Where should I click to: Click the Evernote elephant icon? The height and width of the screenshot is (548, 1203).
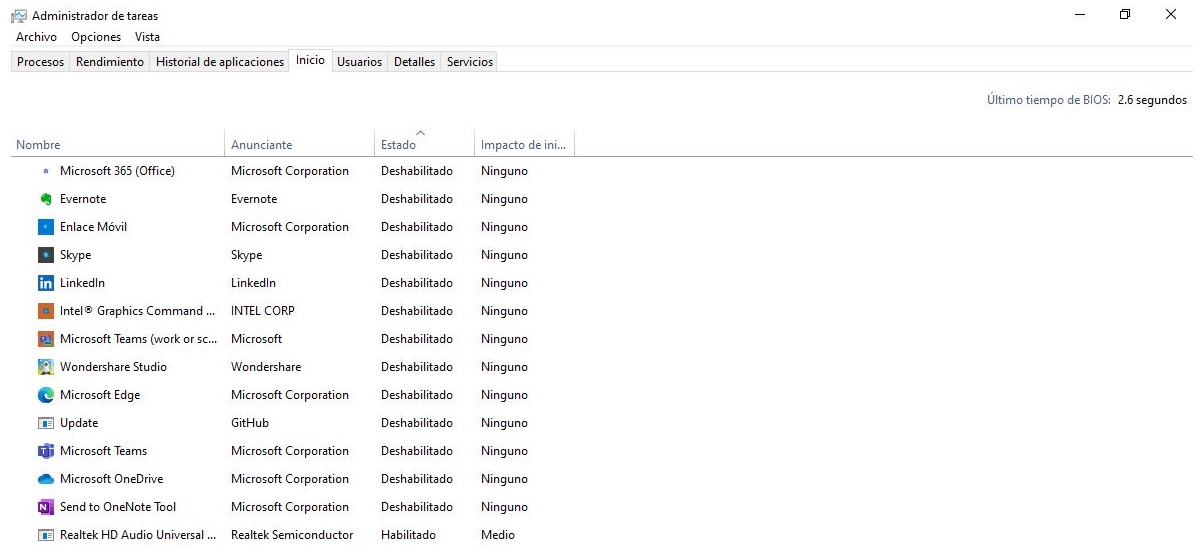46,199
